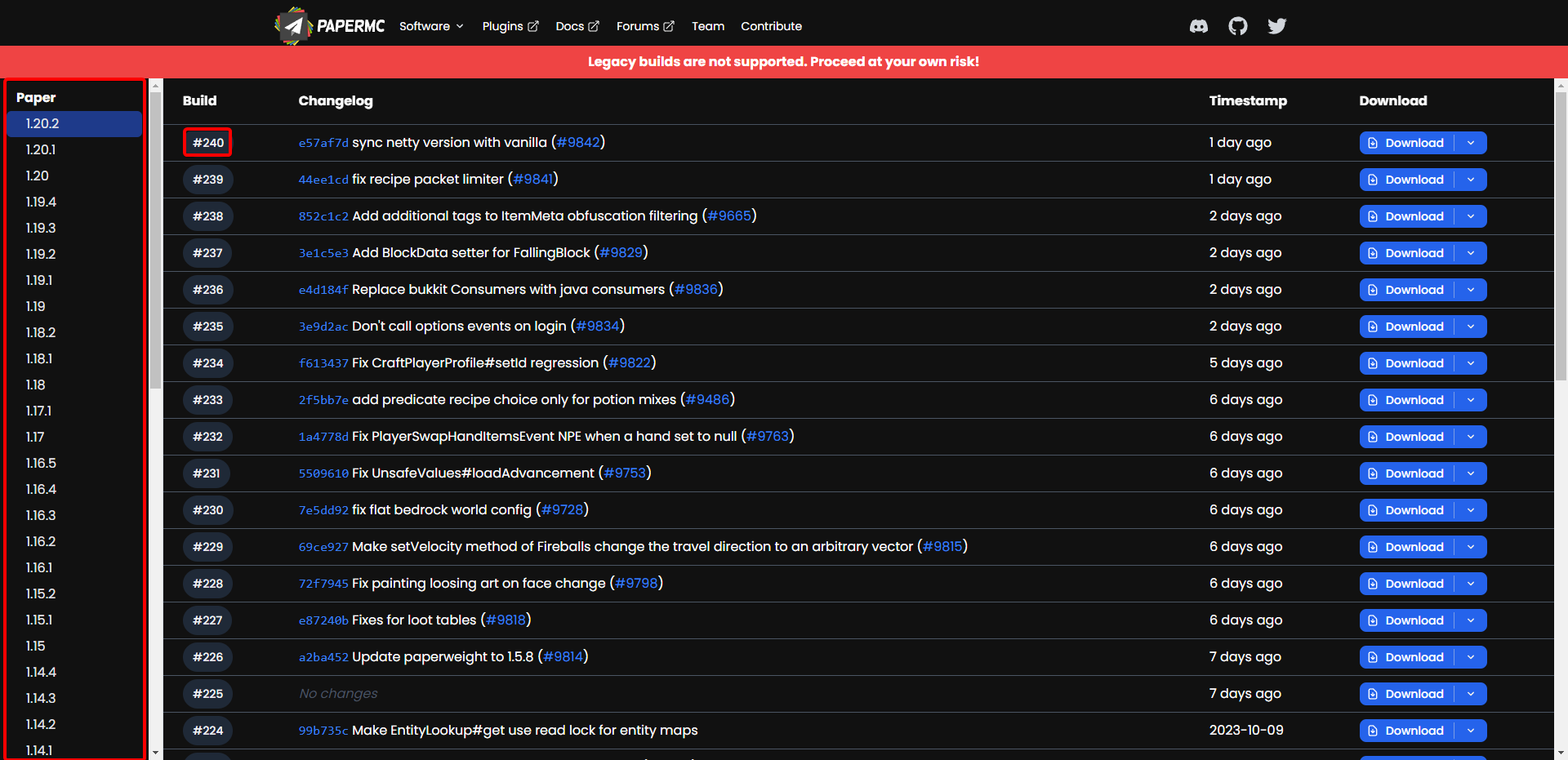Switch to version 1.16.5 builds
The image size is (1568, 760).
coord(41,463)
